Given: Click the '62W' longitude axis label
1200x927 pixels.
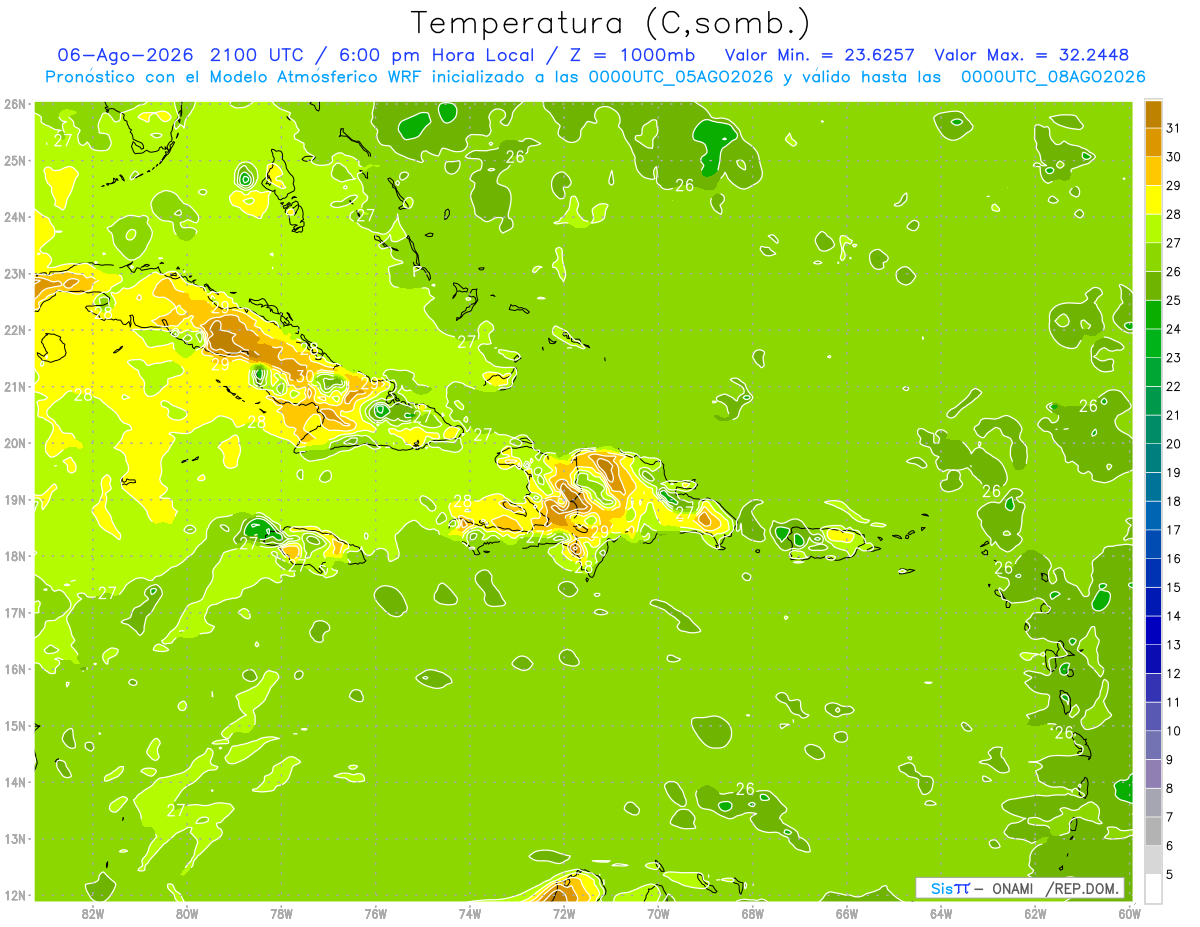Looking at the screenshot, I should tap(1035, 913).
